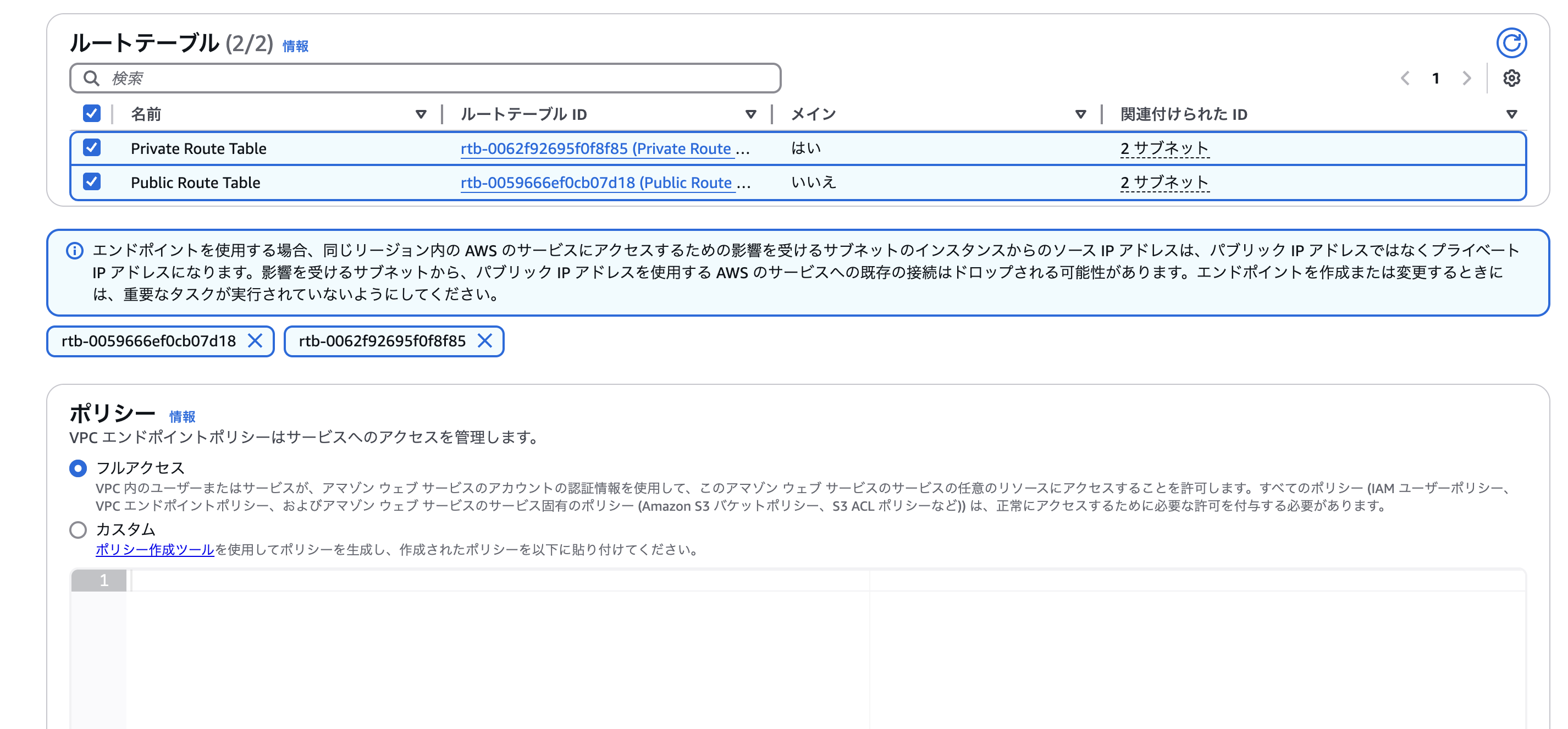
Task: Sort by the メイン column arrow
Action: (x=1080, y=114)
